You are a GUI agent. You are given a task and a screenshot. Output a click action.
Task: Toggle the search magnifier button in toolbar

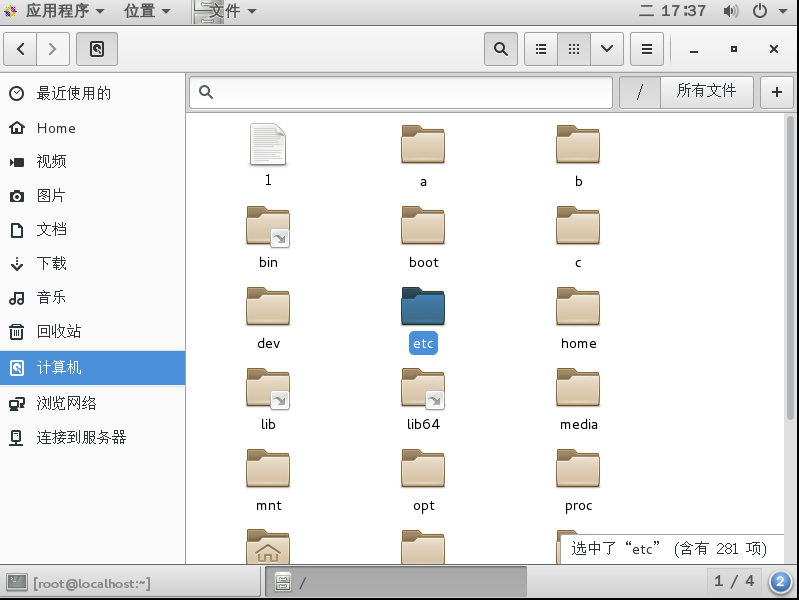coord(501,49)
